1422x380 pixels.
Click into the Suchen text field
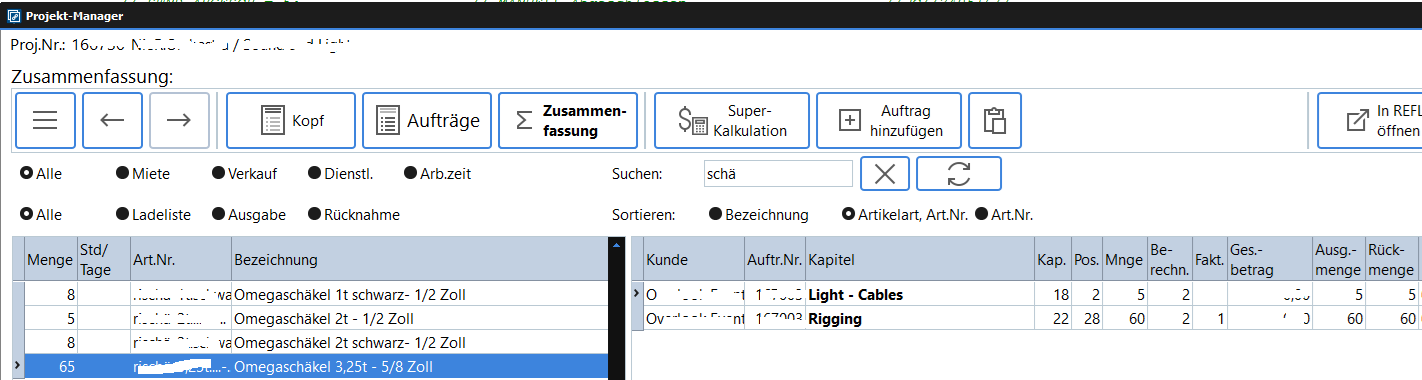(x=777, y=174)
